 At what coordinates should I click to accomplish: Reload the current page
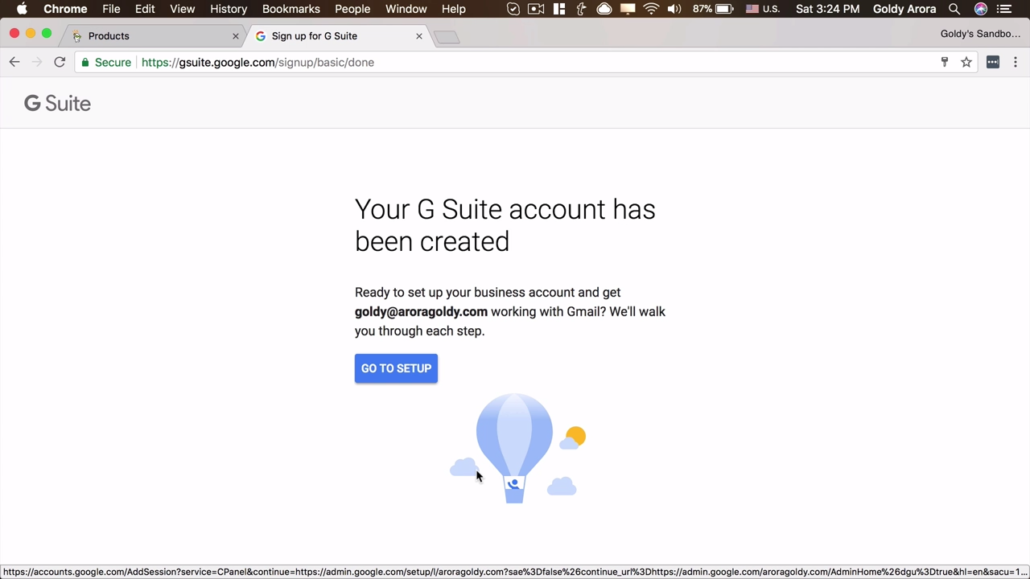point(60,62)
